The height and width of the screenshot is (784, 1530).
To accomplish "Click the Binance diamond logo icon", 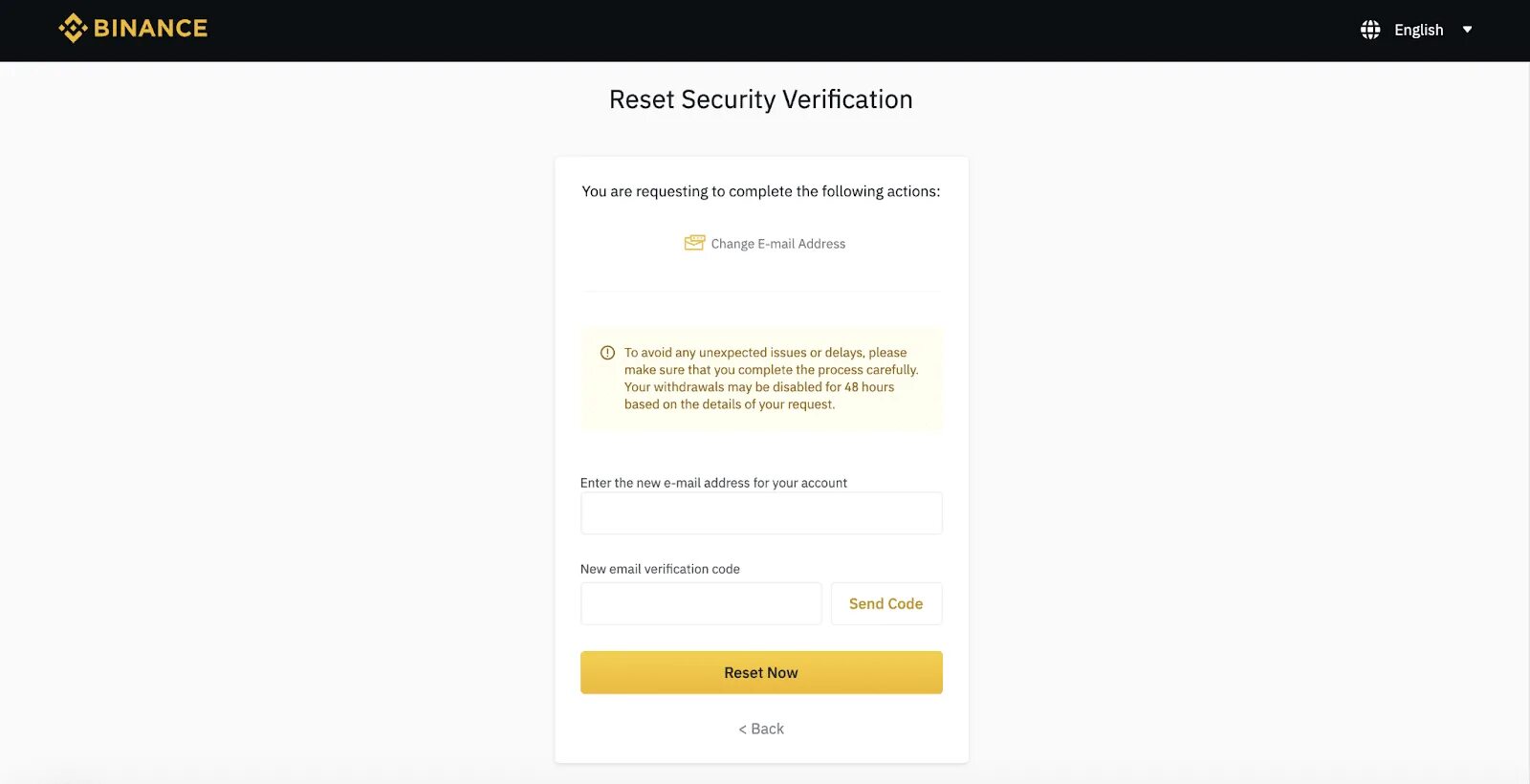I will click(x=73, y=29).
